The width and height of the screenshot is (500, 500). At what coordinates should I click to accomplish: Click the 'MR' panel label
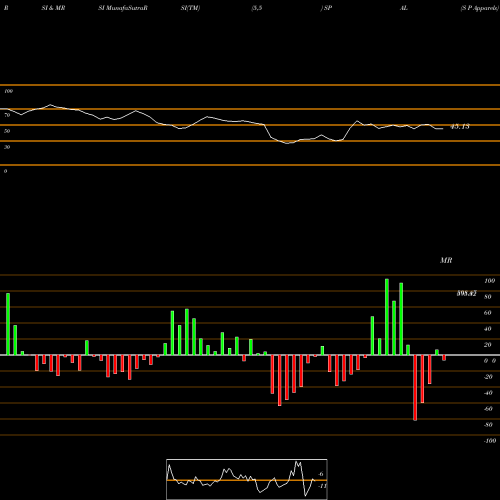[446, 260]
